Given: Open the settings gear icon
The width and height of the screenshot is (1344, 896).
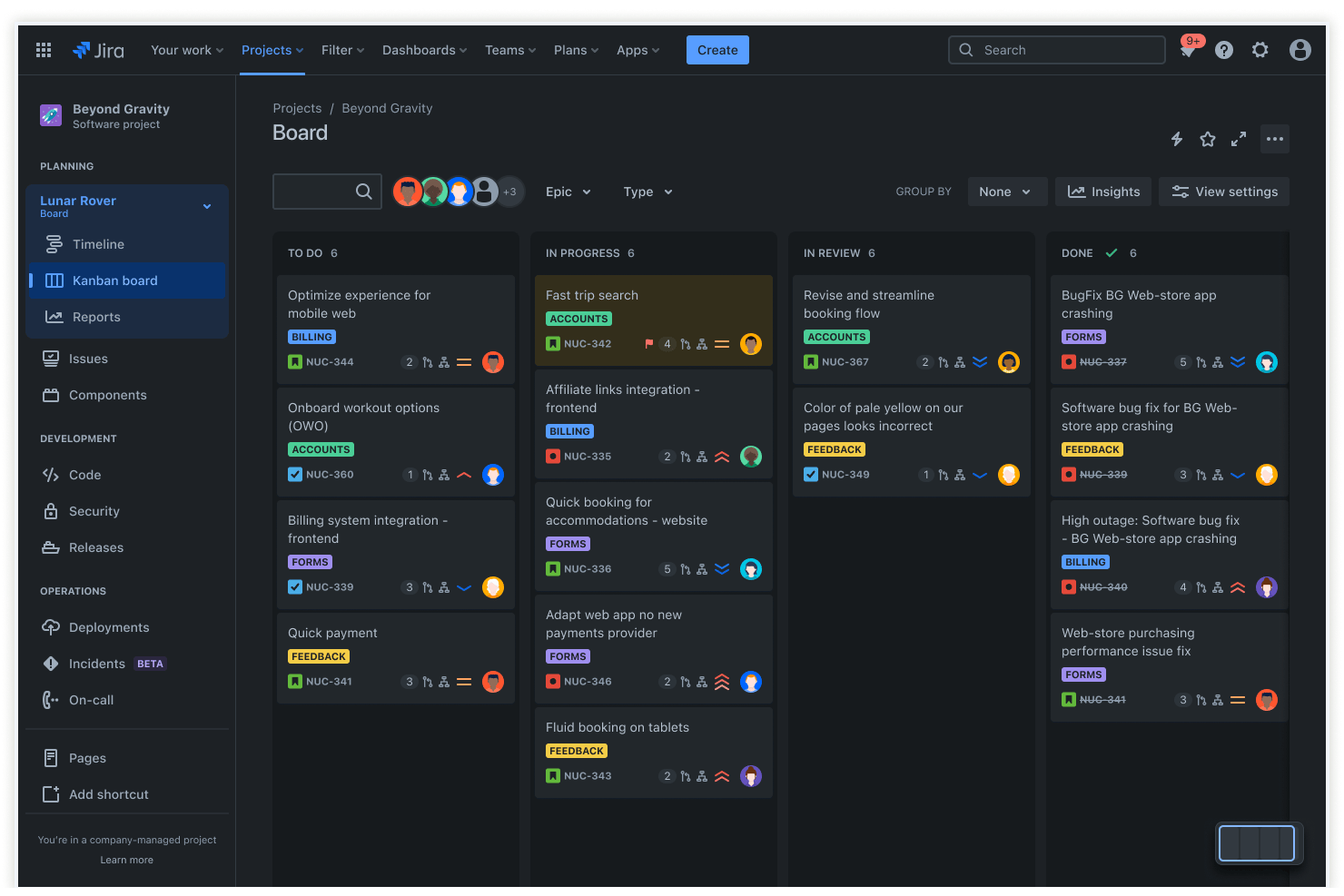Looking at the screenshot, I should [x=1260, y=50].
